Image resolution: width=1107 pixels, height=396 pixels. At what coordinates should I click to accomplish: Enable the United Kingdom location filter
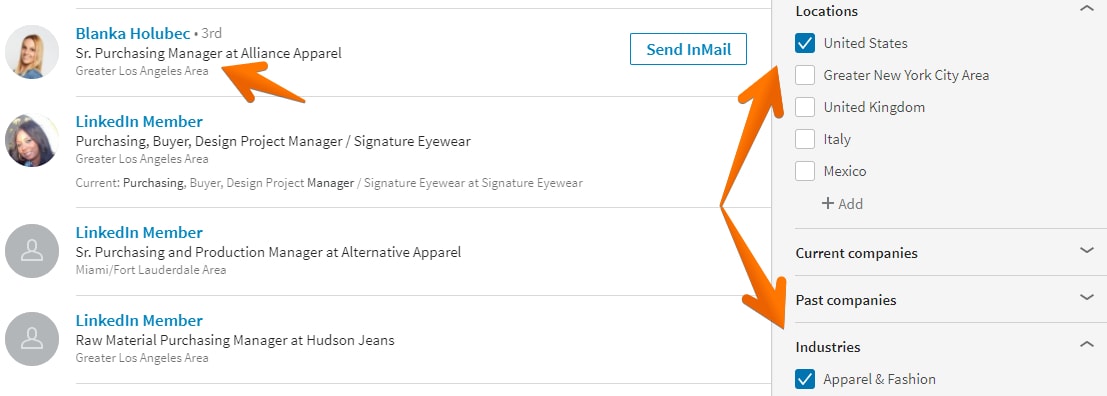tap(805, 107)
